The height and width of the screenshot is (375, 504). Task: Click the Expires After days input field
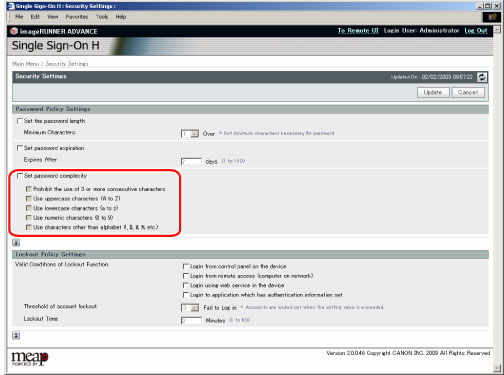click(191, 161)
